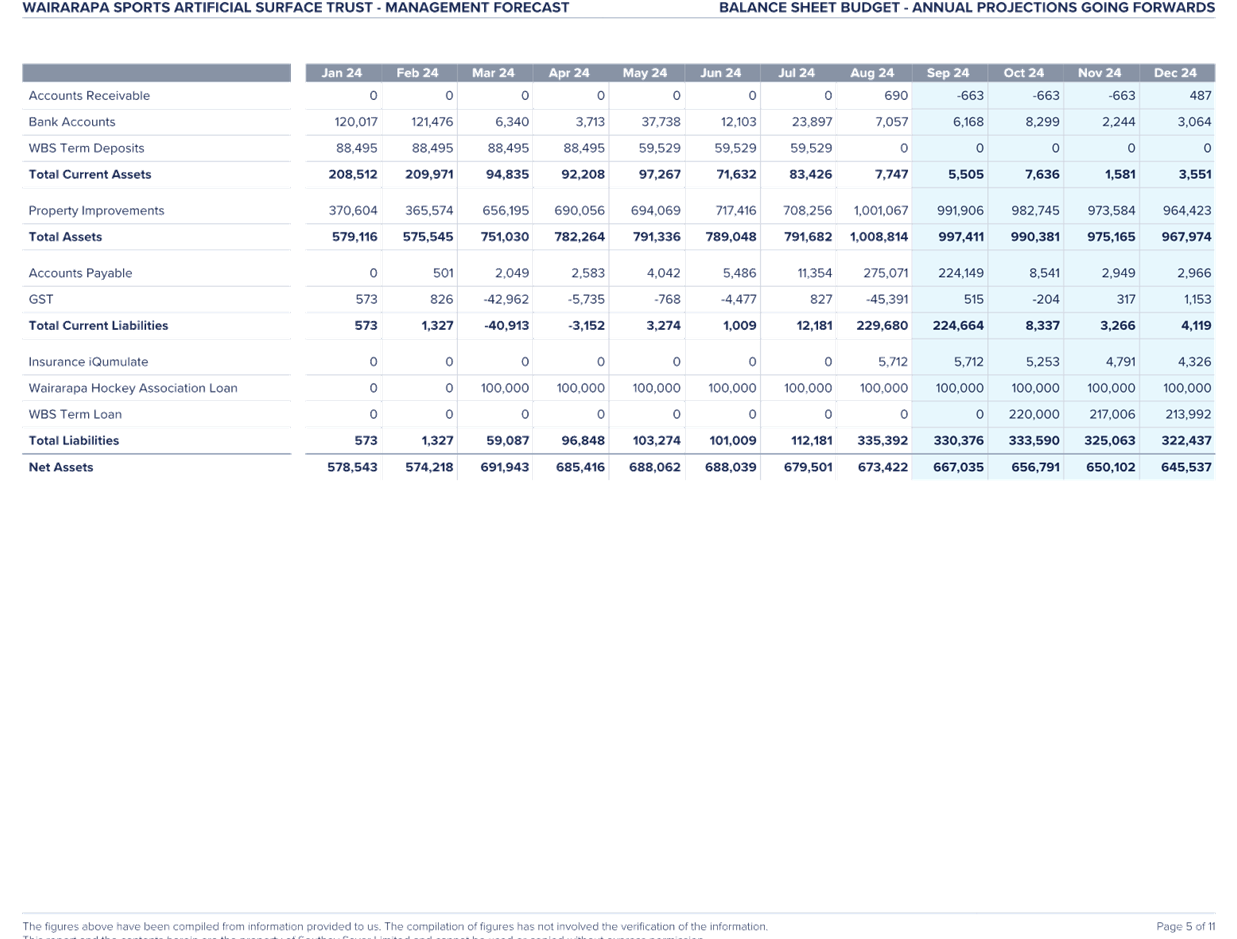Click the Sep 24 column header
This screenshot has width=1237, height=939.
tap(947, 72)
